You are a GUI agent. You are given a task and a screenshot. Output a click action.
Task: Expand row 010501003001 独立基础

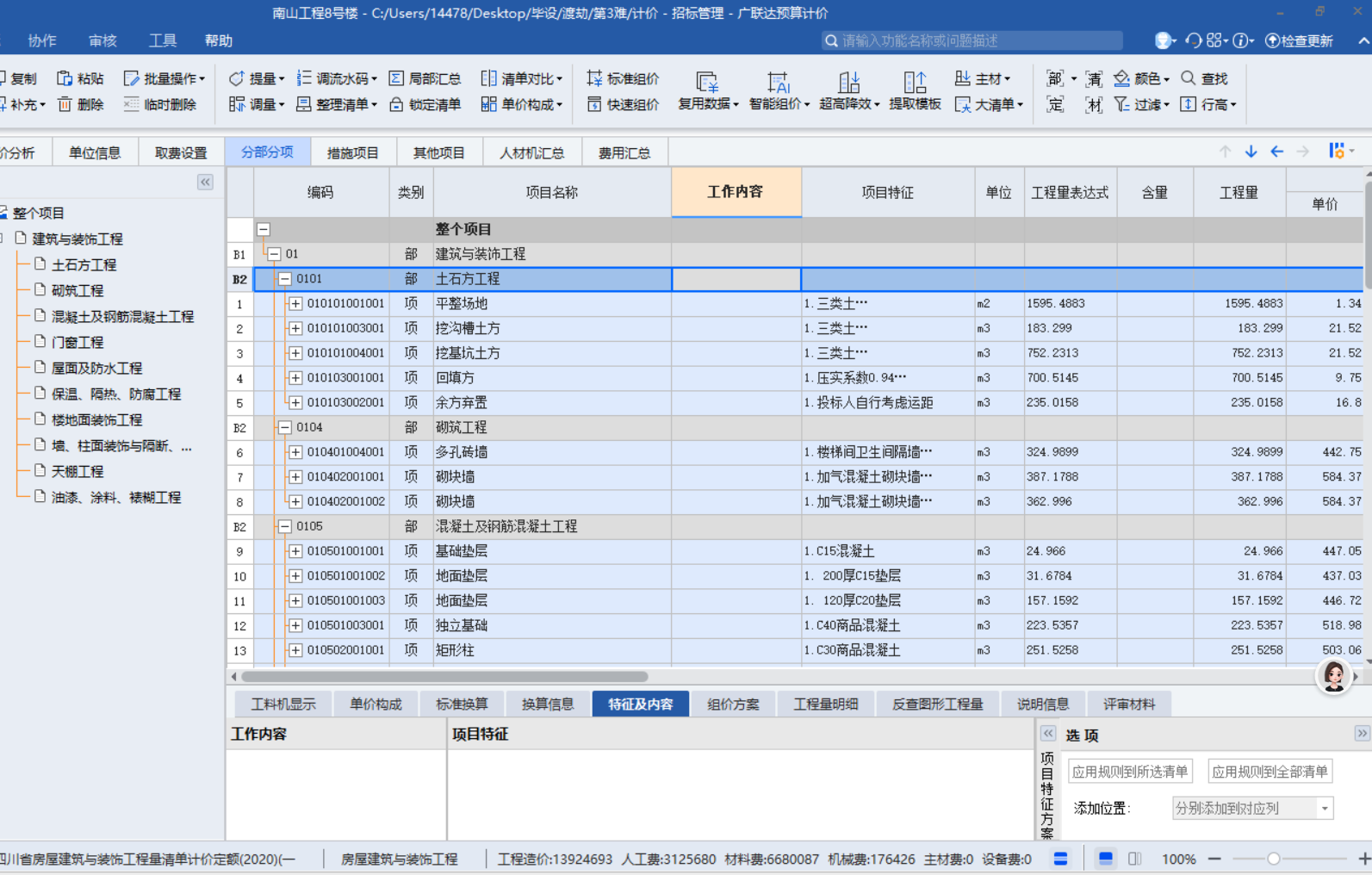point(295,625)
